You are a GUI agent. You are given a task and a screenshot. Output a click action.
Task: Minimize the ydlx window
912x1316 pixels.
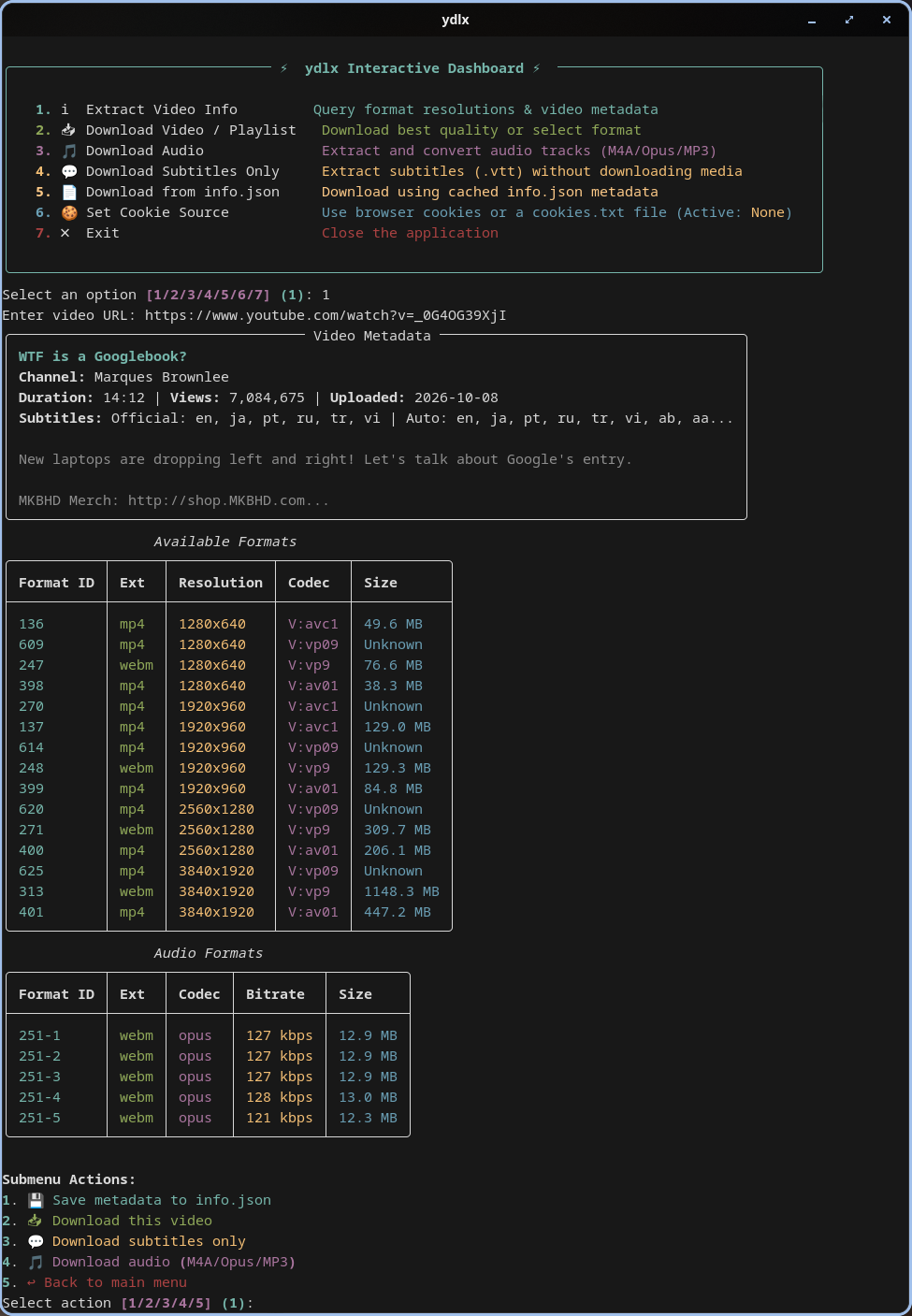(812, 20)
